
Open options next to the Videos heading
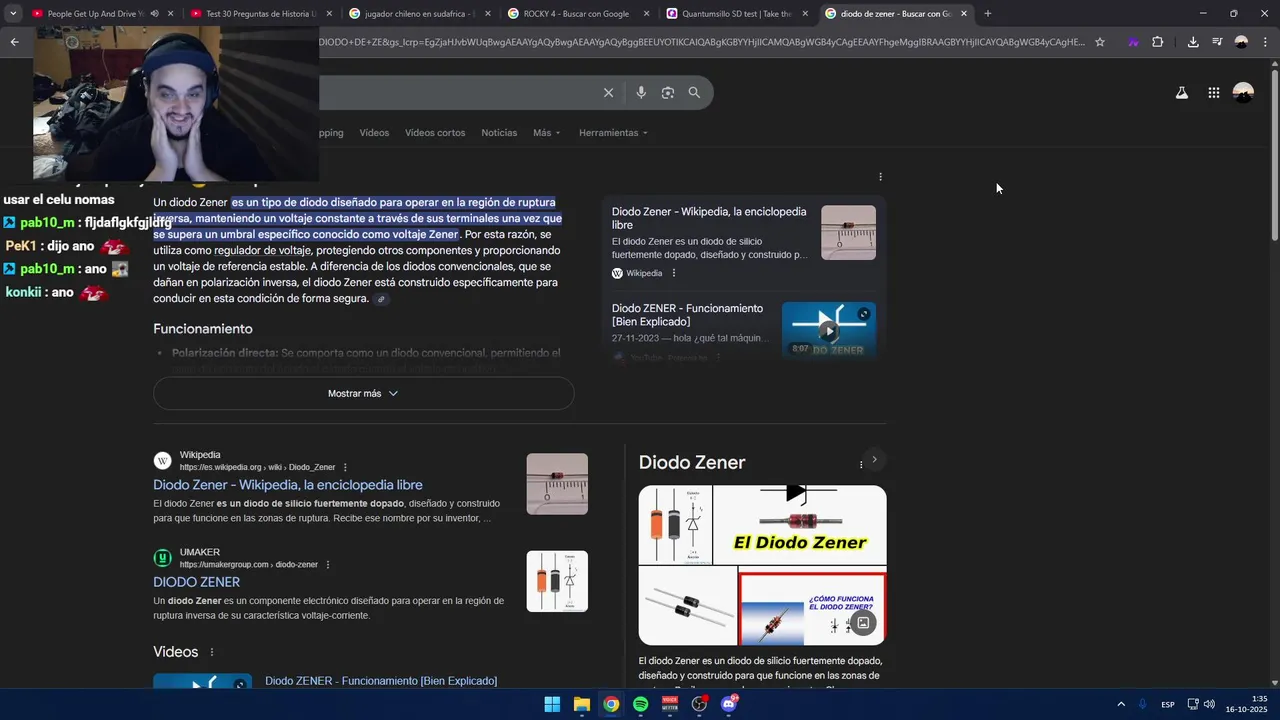coord(211,652)
